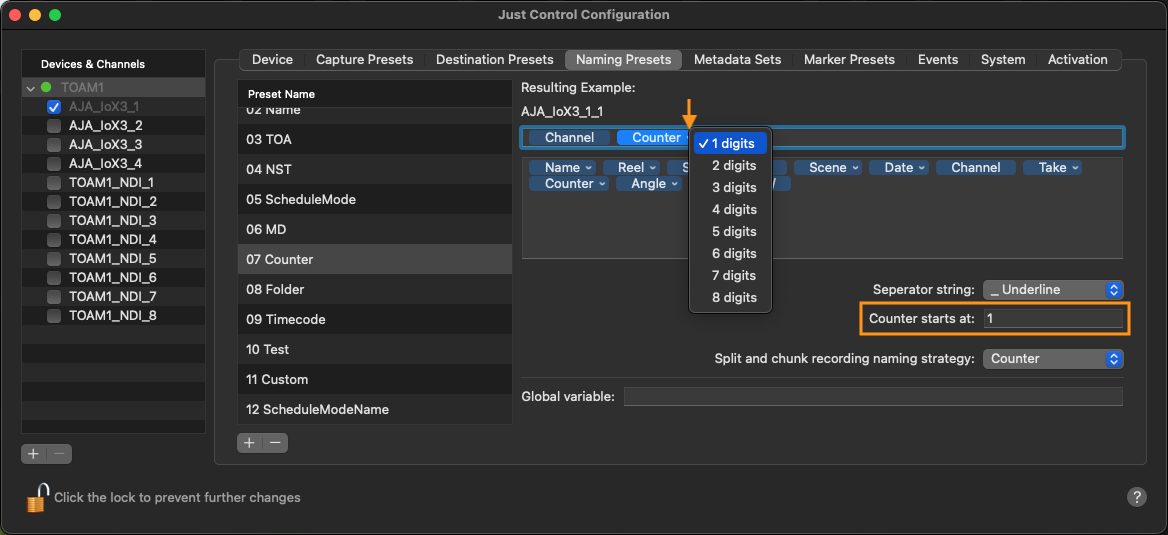Select preset 04 NST
The image size is (1168, 535).
click(375, 169)
